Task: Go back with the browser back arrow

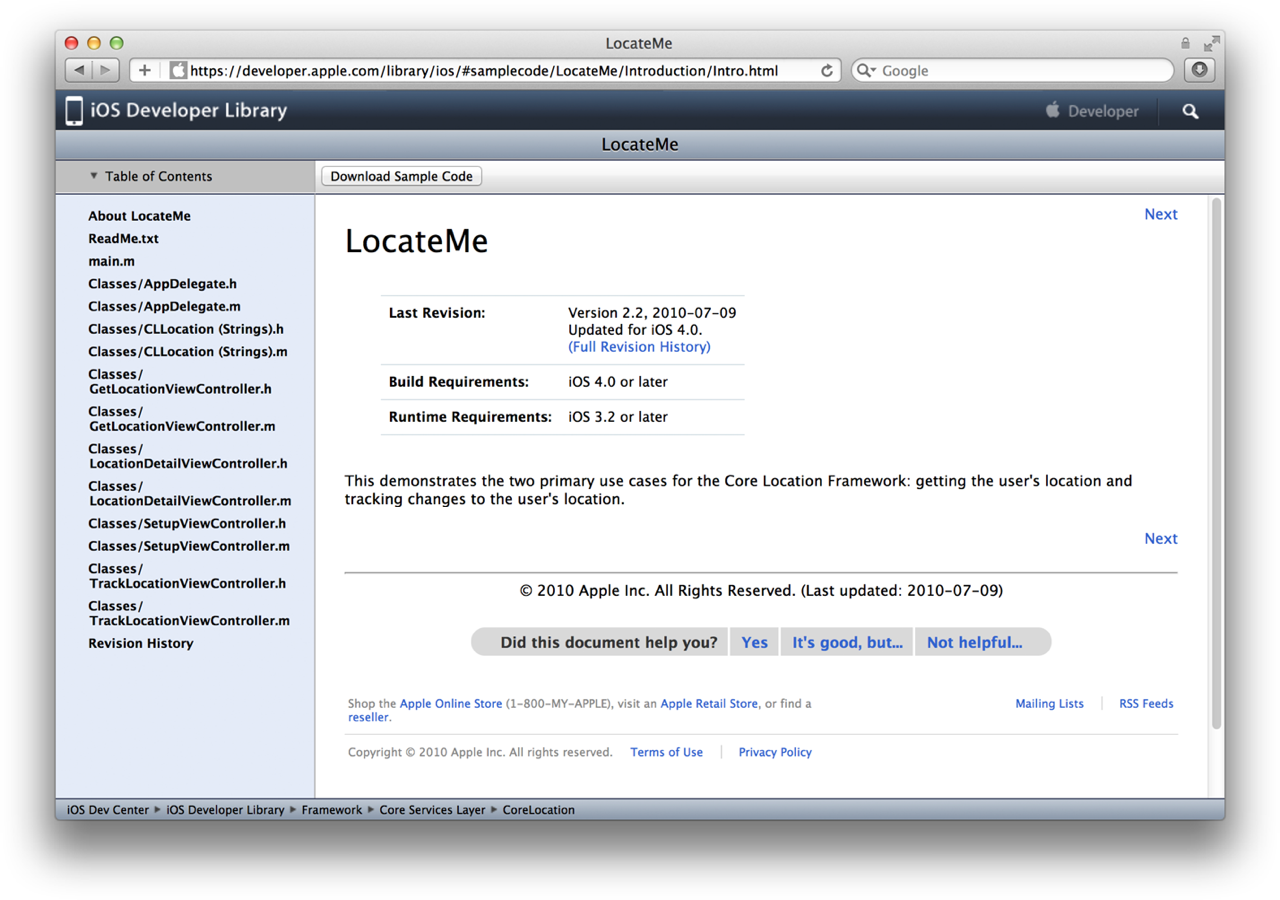Action: coord(79,70)
